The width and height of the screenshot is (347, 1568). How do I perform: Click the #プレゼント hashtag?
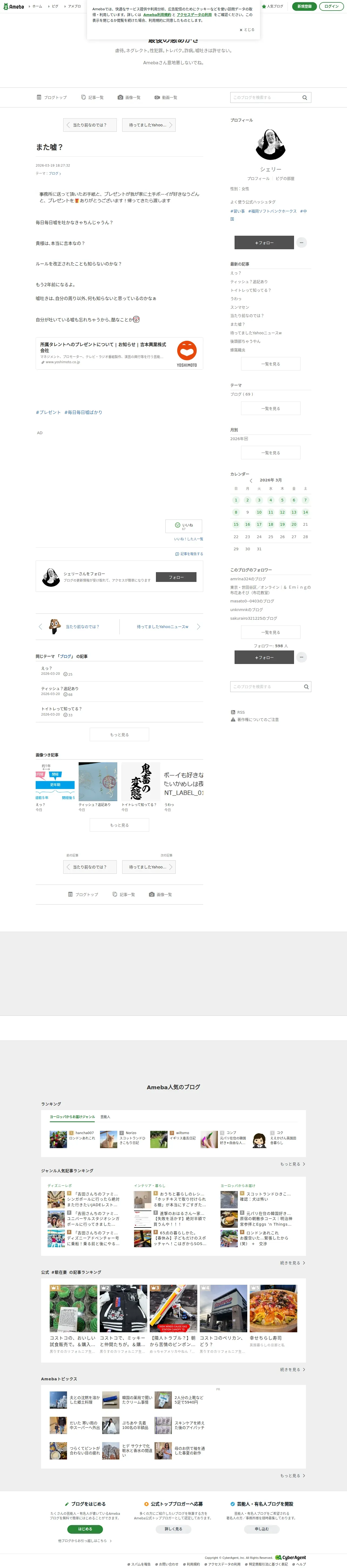(48, 413)
